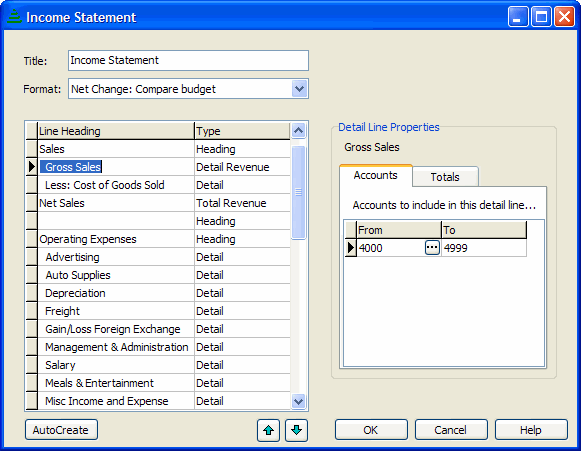Click the vertical scrollbar thumb in line list
This screenshot has width=581, height=451.
point(298,192)
